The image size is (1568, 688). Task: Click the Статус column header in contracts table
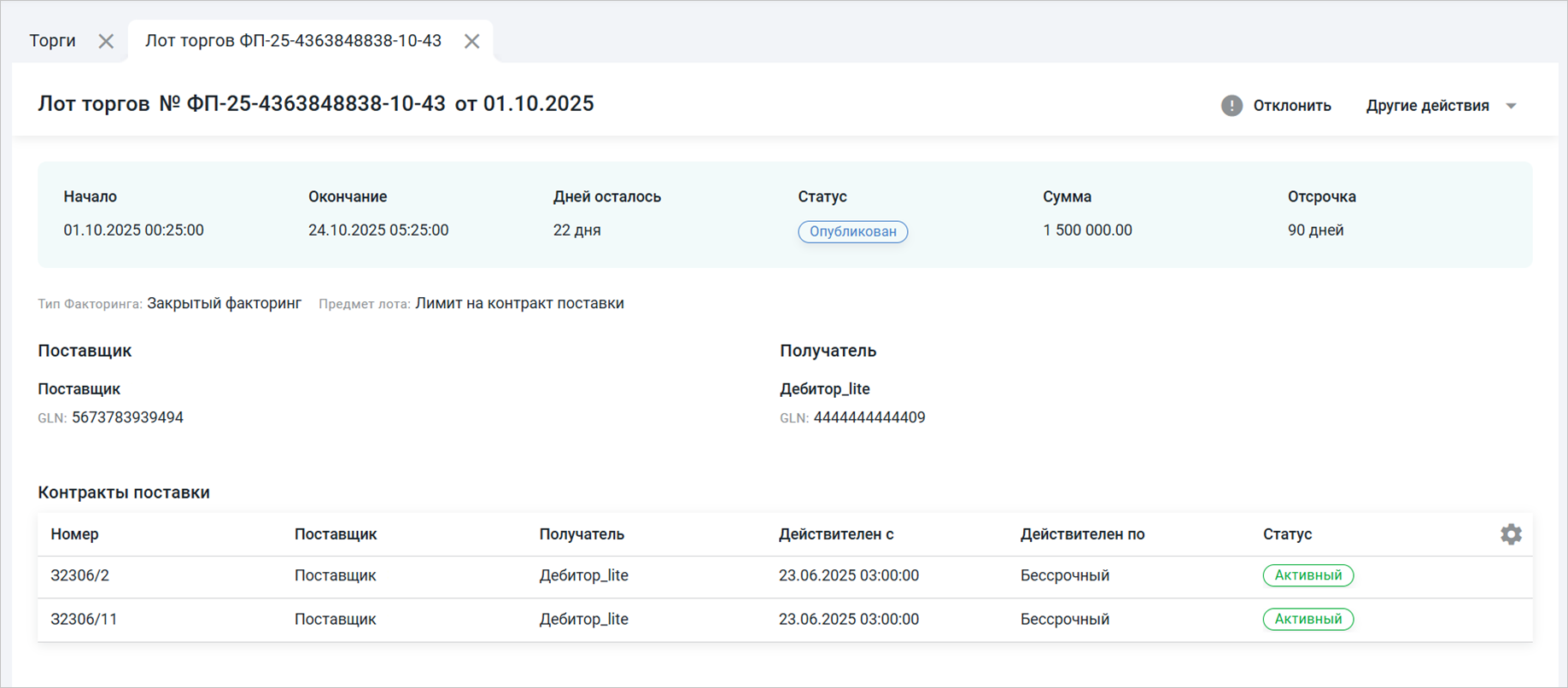click(1286, 534)
